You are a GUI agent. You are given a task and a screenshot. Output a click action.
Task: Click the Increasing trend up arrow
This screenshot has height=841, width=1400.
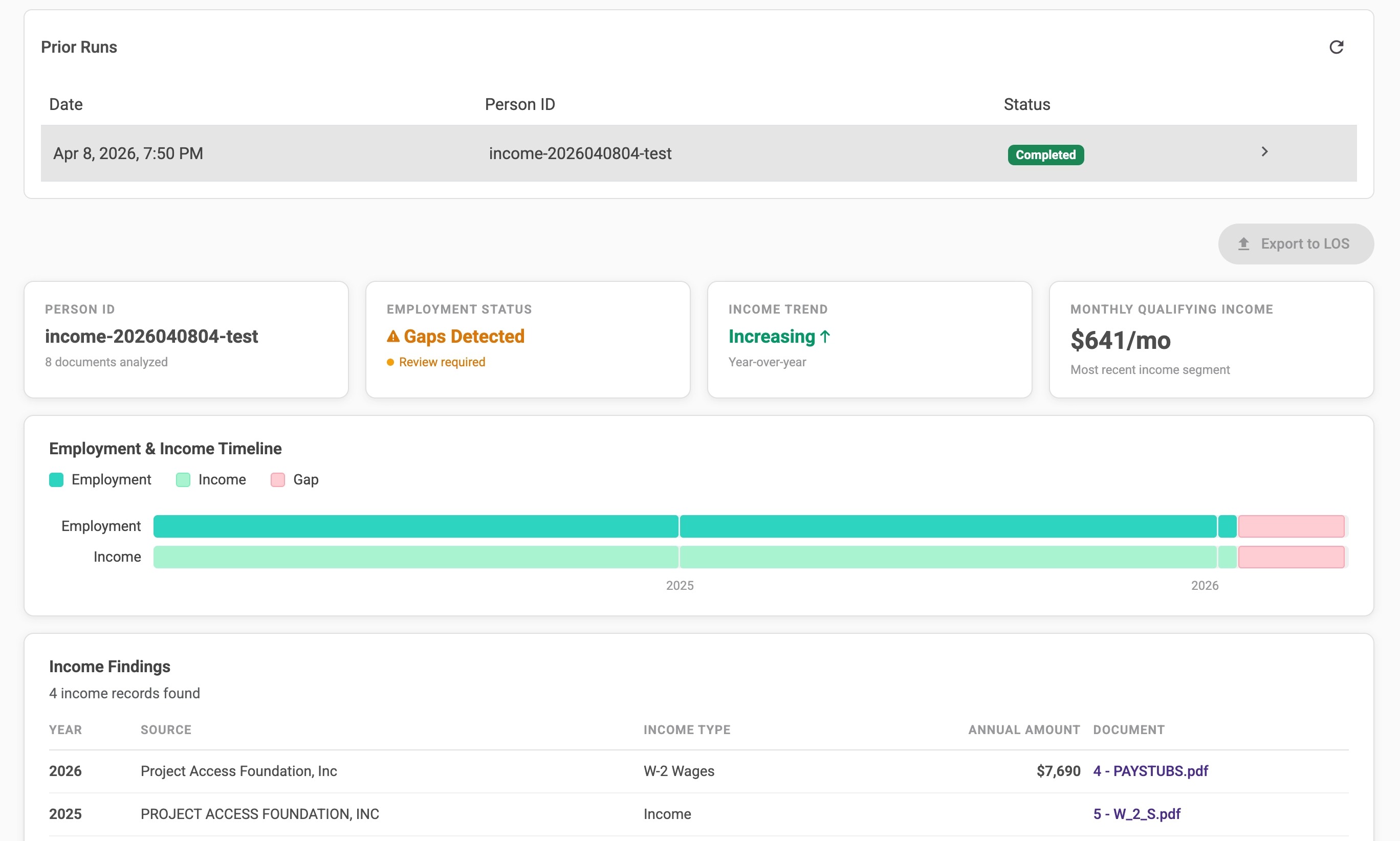825,337
